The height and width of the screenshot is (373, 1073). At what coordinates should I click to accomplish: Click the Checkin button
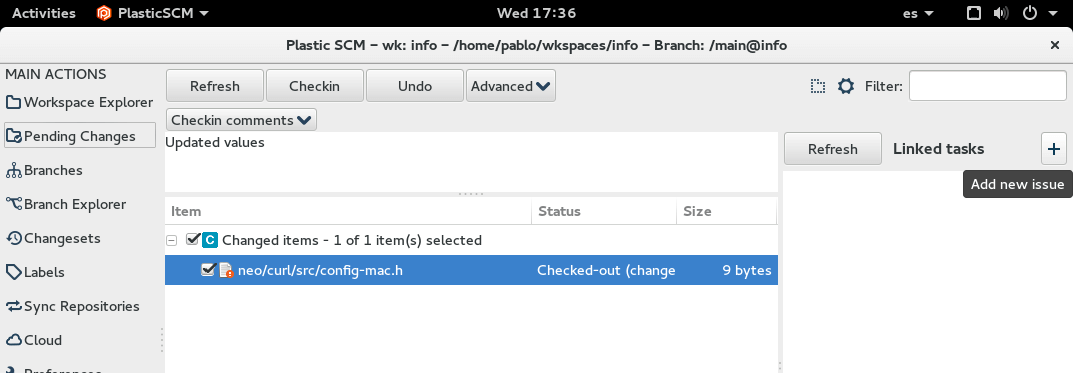(x=314, y=86)
